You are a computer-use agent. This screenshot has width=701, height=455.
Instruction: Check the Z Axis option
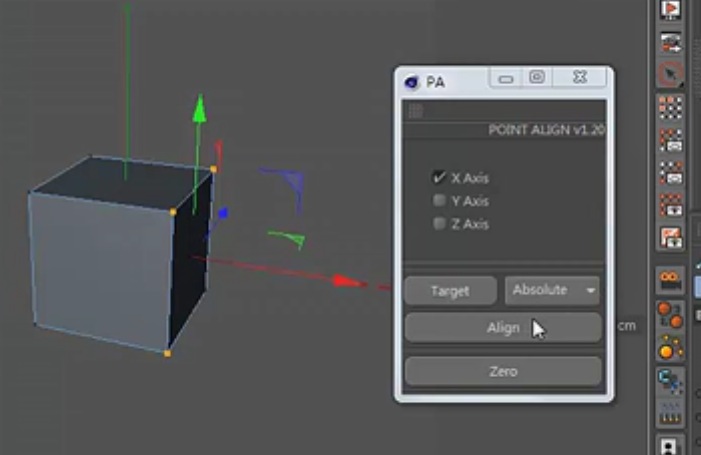[x=439, y=223]
